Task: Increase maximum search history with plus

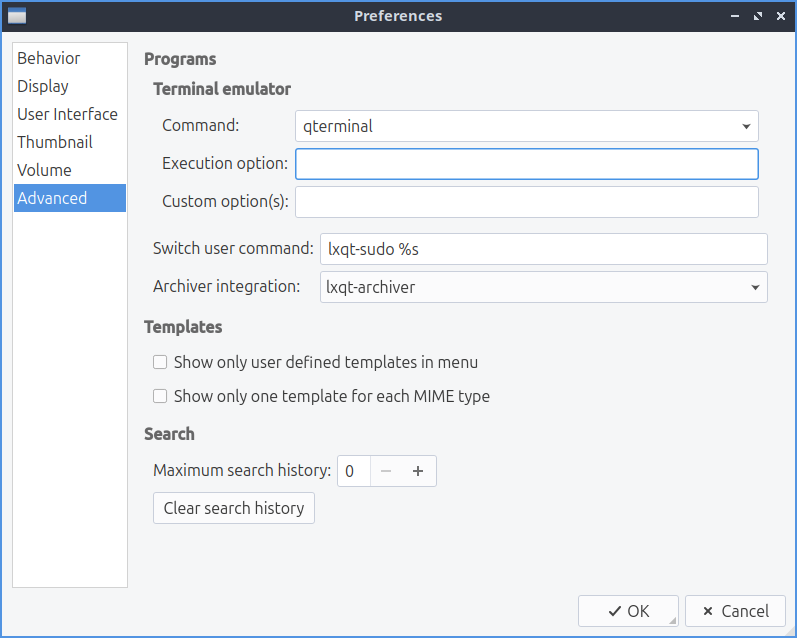Action: 418,471
